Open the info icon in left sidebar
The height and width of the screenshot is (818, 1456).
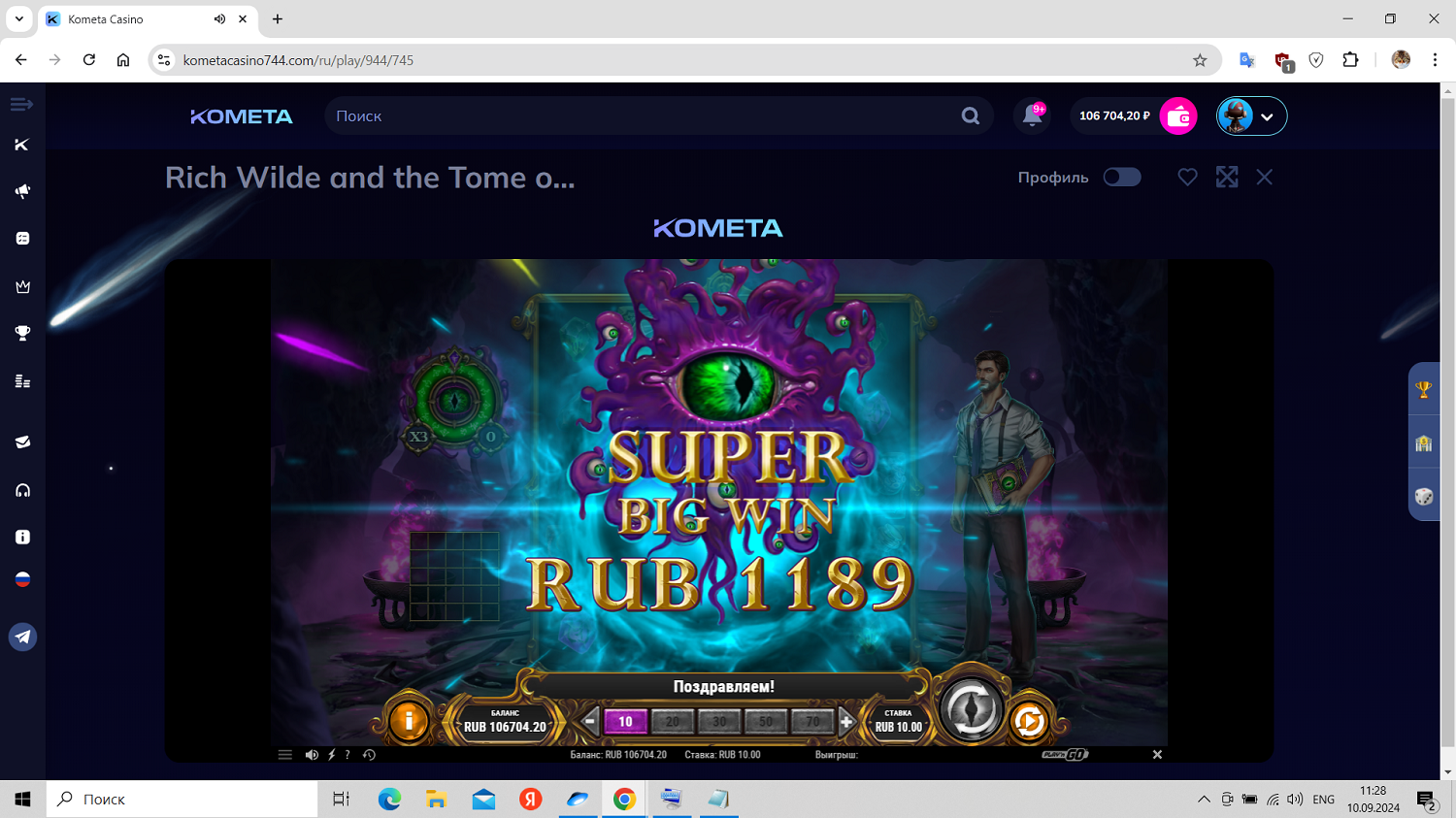(x=22, y=537)
